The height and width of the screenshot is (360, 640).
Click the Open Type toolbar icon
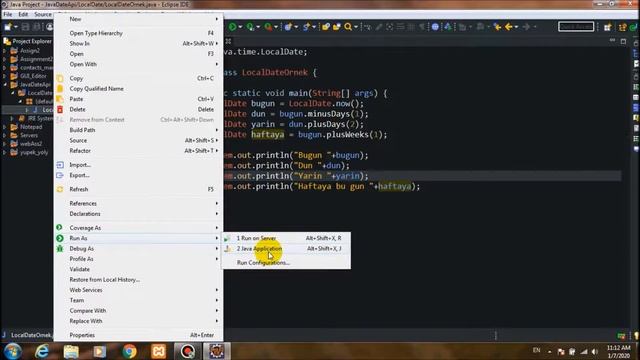pyautogui.click(x=326, y=27)
